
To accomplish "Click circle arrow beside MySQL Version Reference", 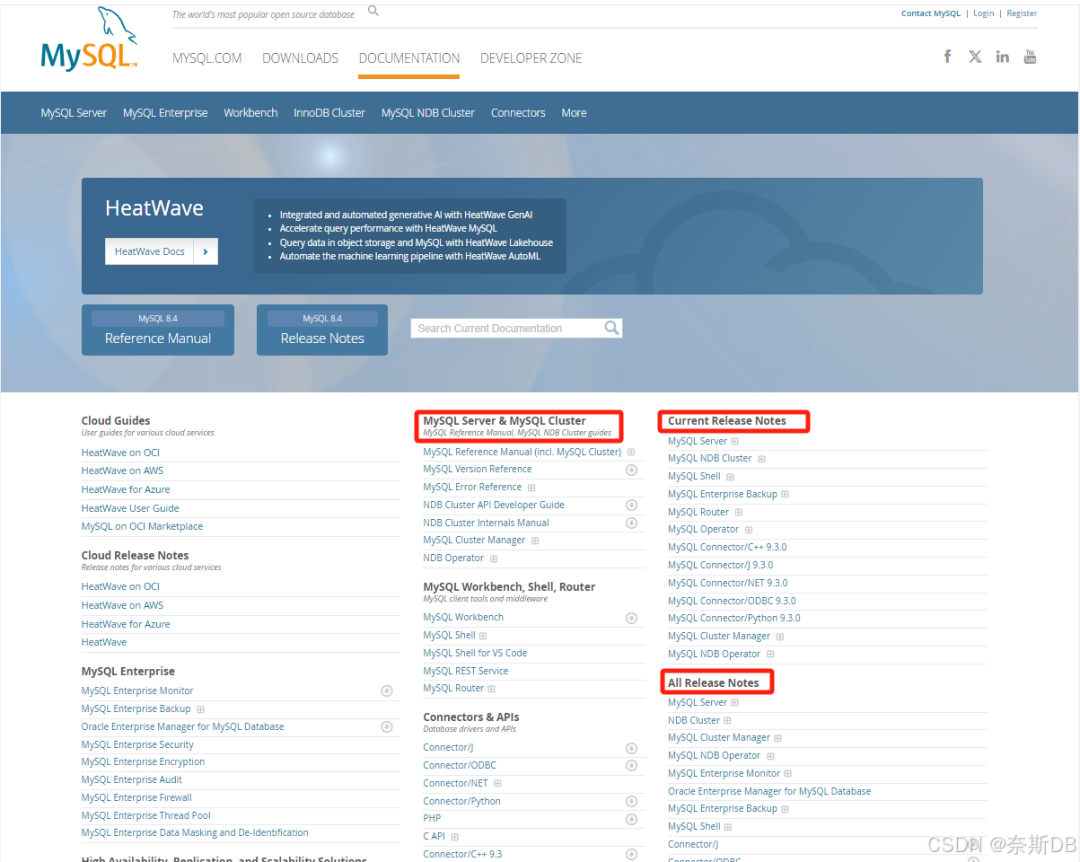I will [631, 470].
